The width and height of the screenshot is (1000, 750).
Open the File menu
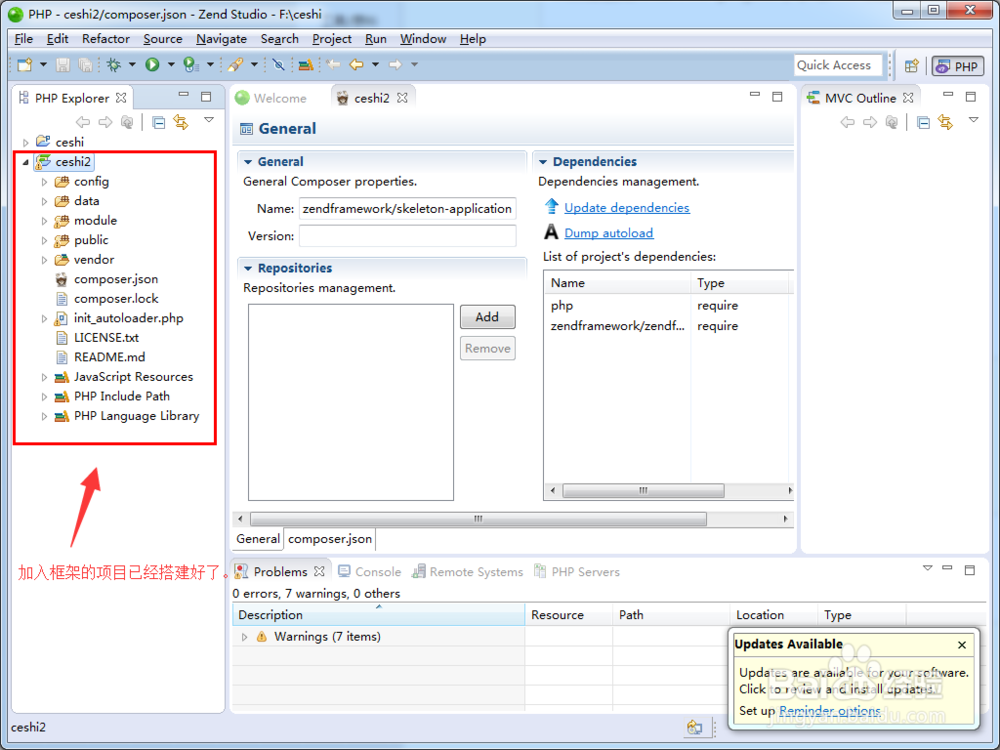pyautogui.click(x=24, y=39)
